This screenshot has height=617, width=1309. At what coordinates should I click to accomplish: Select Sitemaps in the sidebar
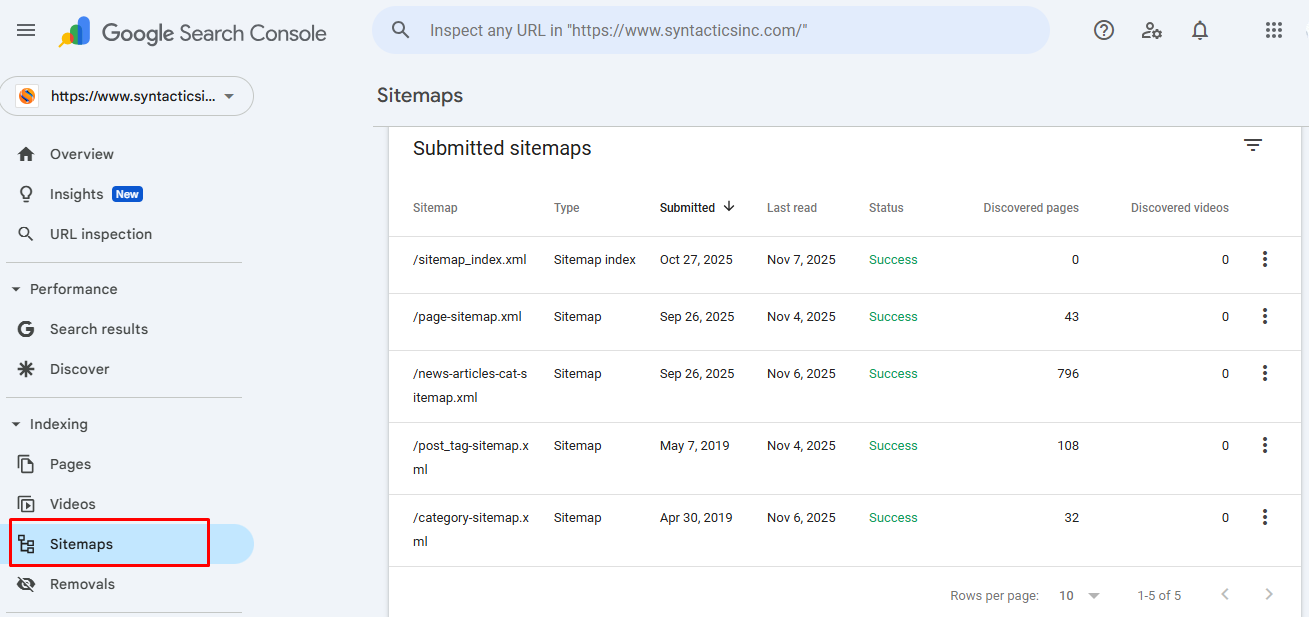[x=127, y=544]
